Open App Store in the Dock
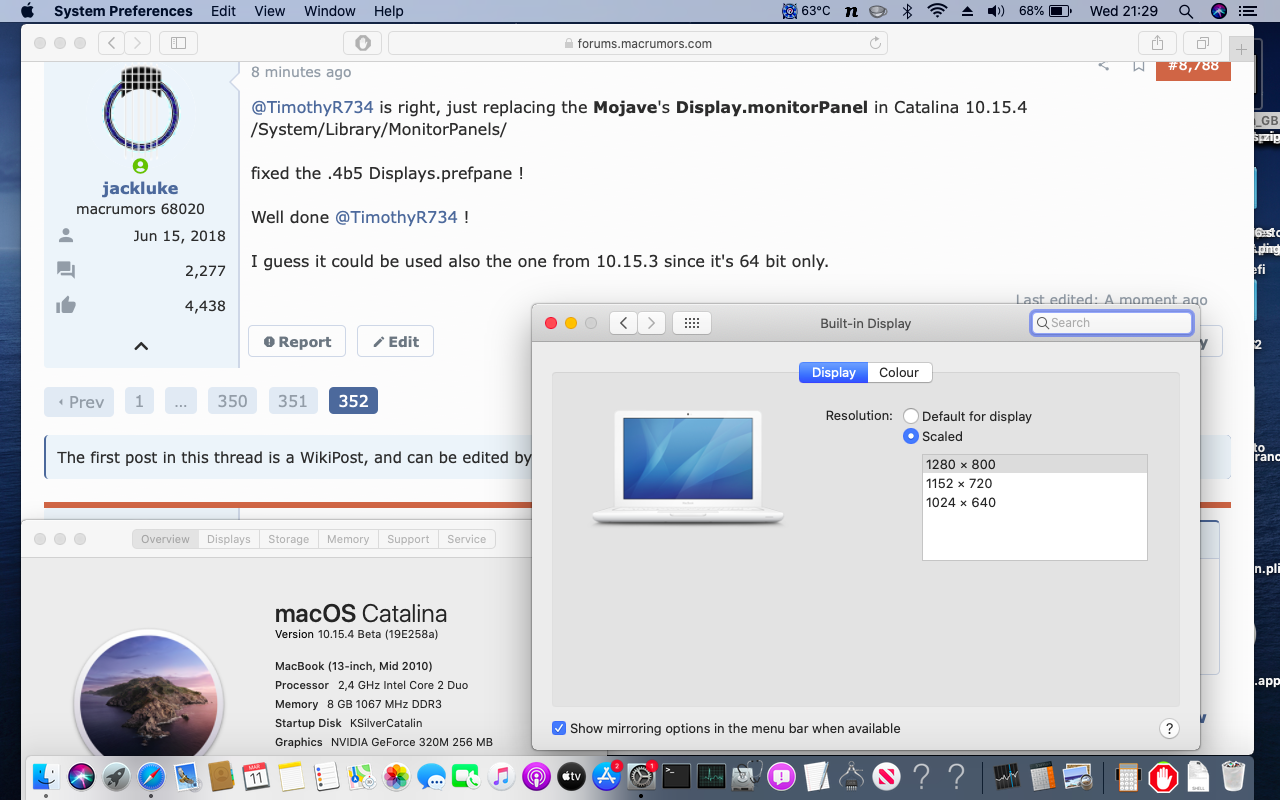Image resolution: width=1280 pixels, height=800 pixels. [606, 776]
